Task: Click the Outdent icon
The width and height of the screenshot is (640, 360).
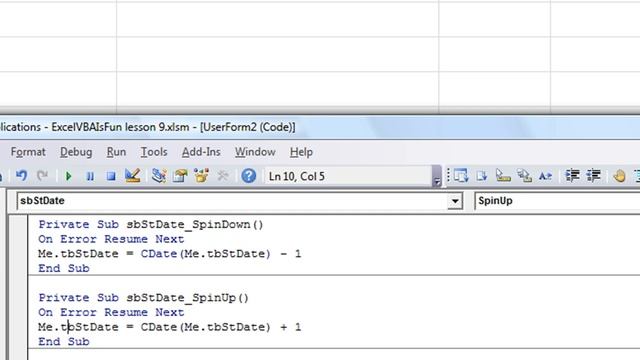Action: (x=593, y=176)
